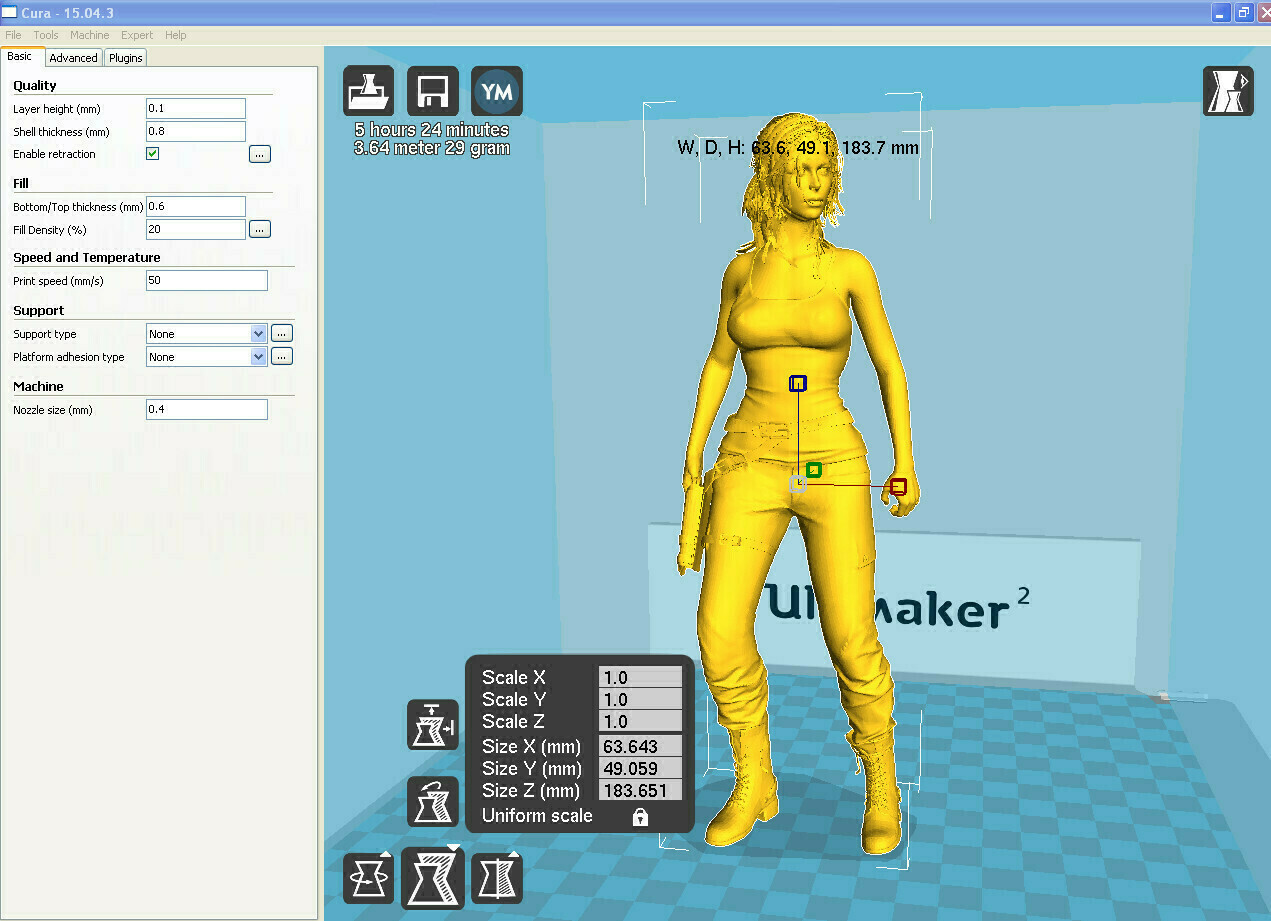Select the Mirror tool icon
Viewport: 1271px width, 921px height.
click(496, 878)
